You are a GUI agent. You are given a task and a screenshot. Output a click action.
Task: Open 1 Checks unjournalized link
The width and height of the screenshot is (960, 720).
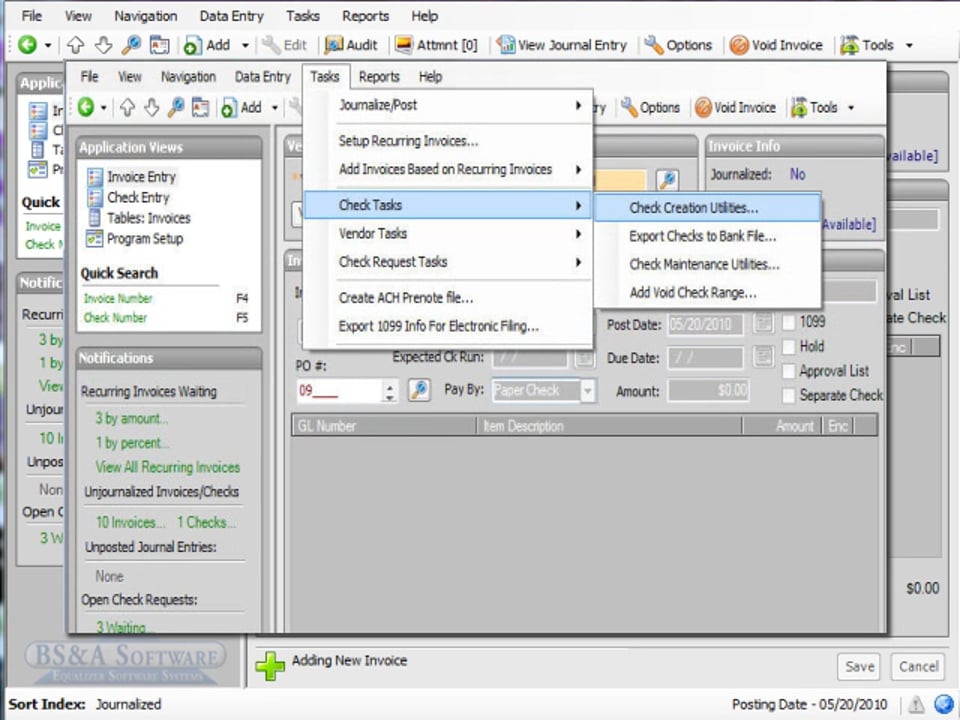pos(206,522)
